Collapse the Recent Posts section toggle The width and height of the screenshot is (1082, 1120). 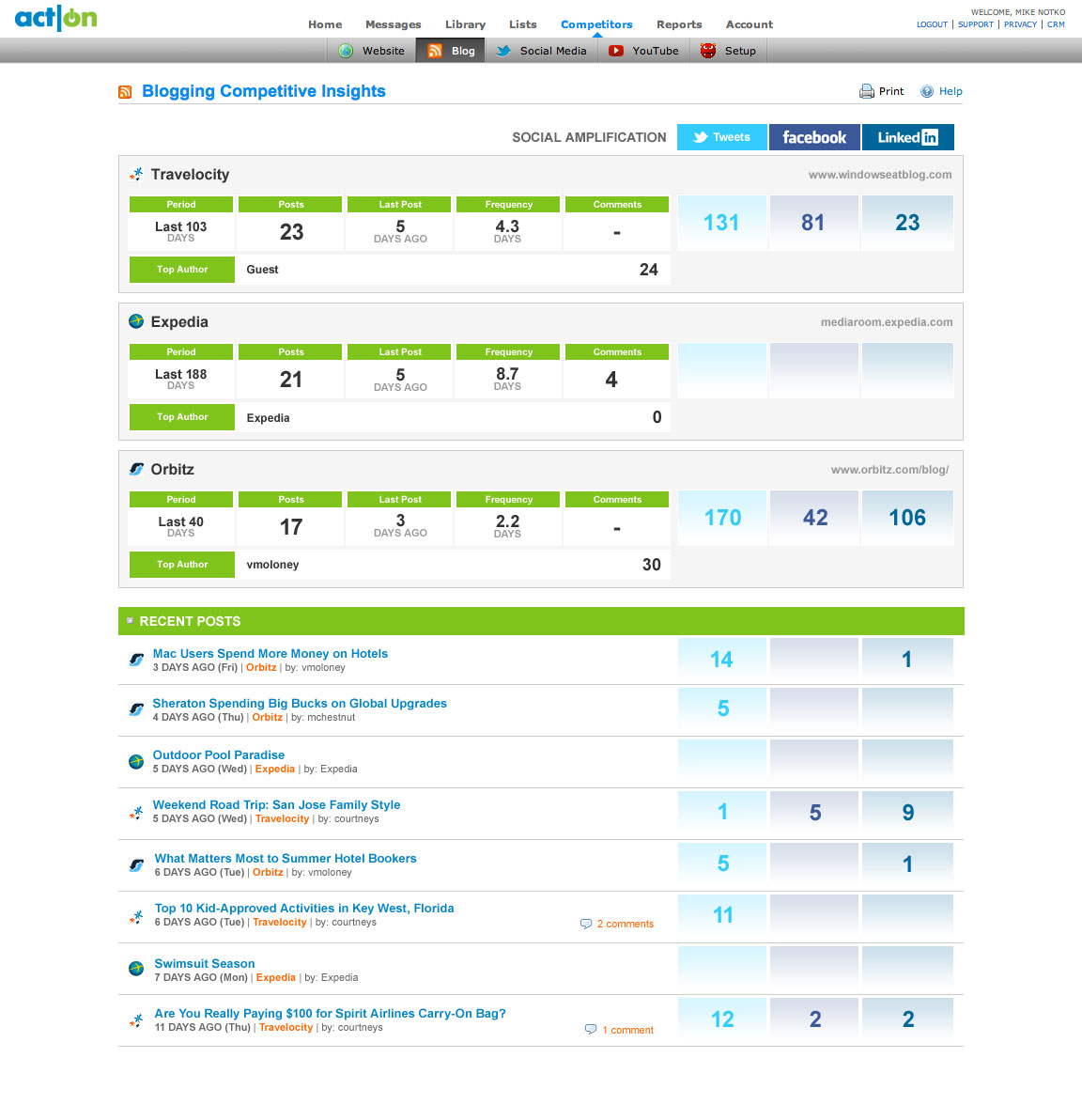coord(130,621)
